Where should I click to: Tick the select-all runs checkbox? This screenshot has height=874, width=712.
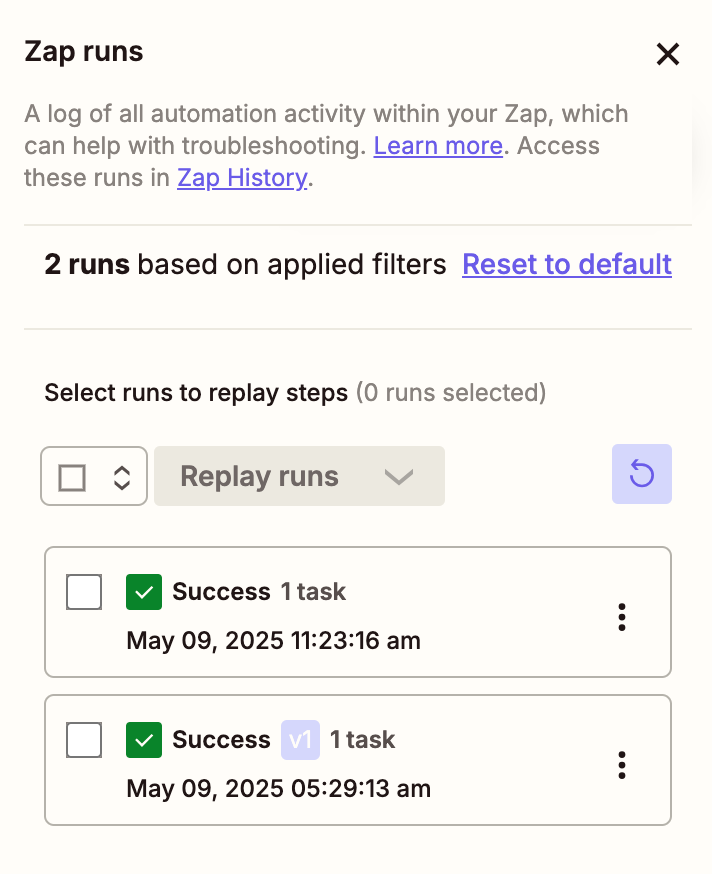(x=72, y=477)
